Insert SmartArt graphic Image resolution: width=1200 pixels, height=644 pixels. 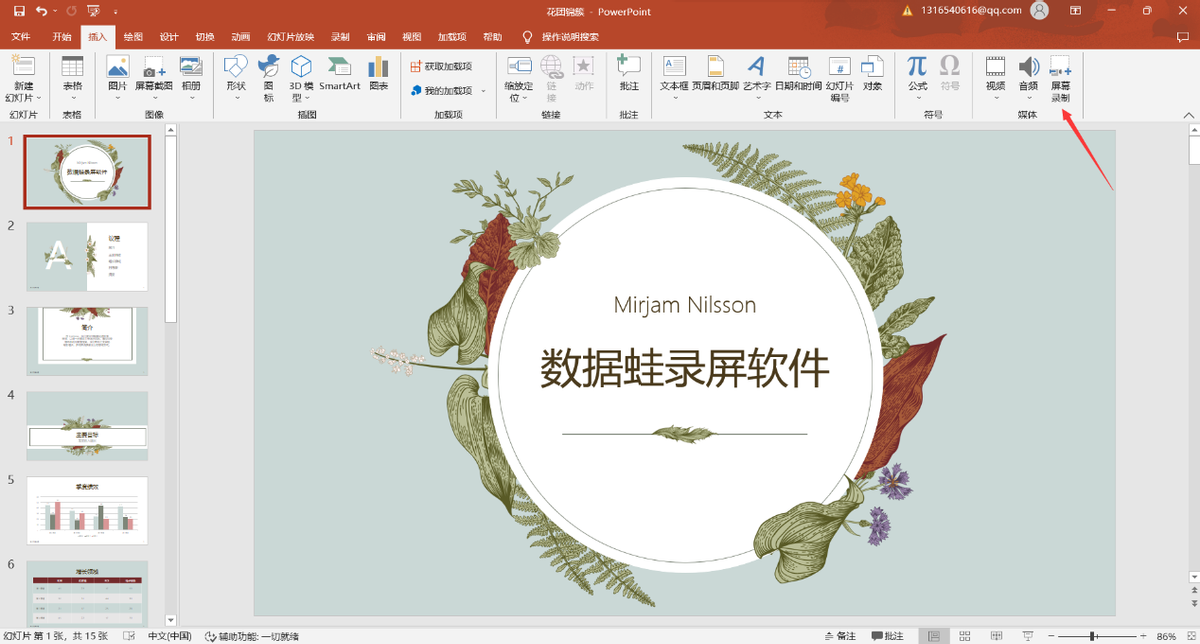point(340,74)
